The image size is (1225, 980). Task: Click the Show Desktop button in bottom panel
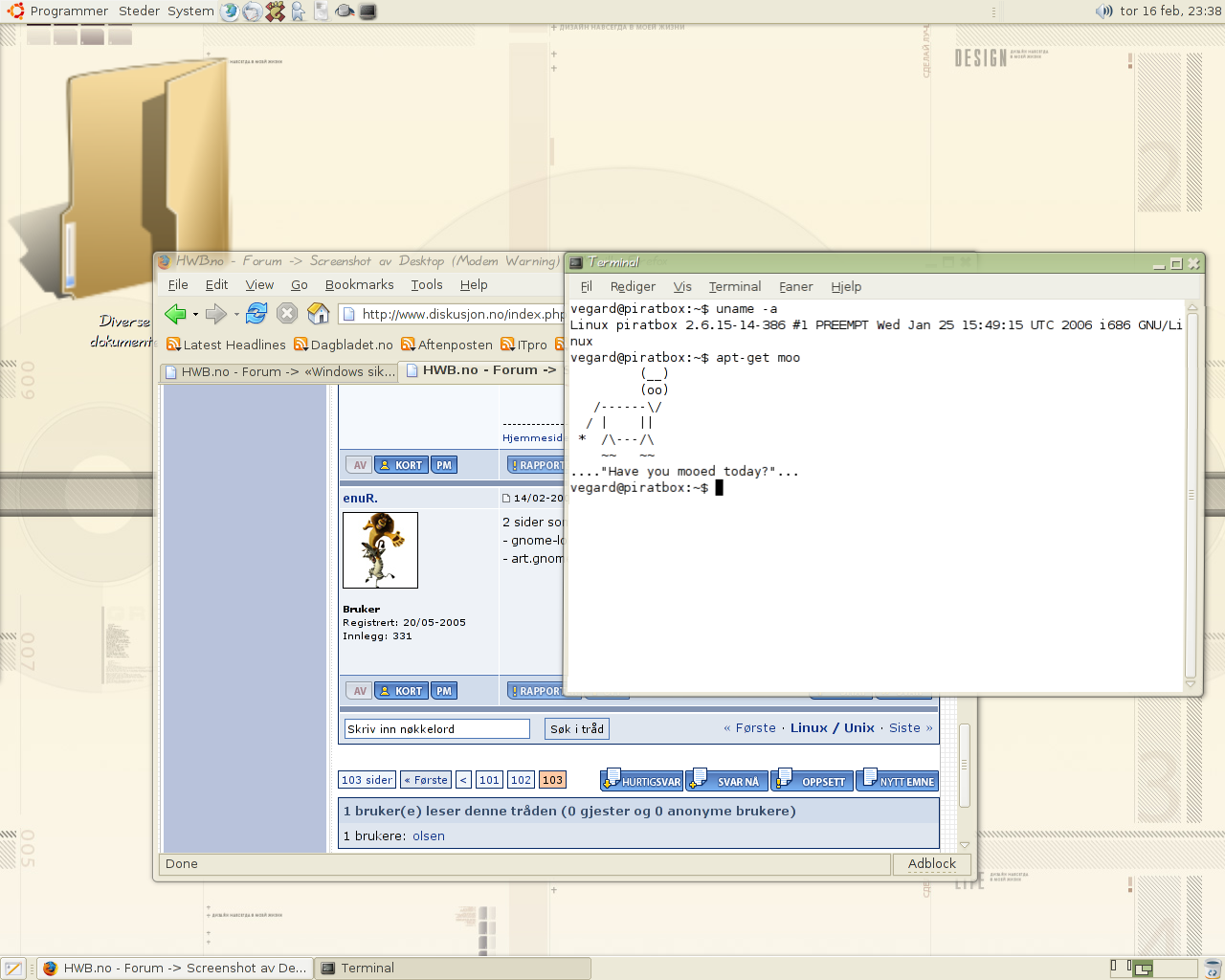click(13, 969)
